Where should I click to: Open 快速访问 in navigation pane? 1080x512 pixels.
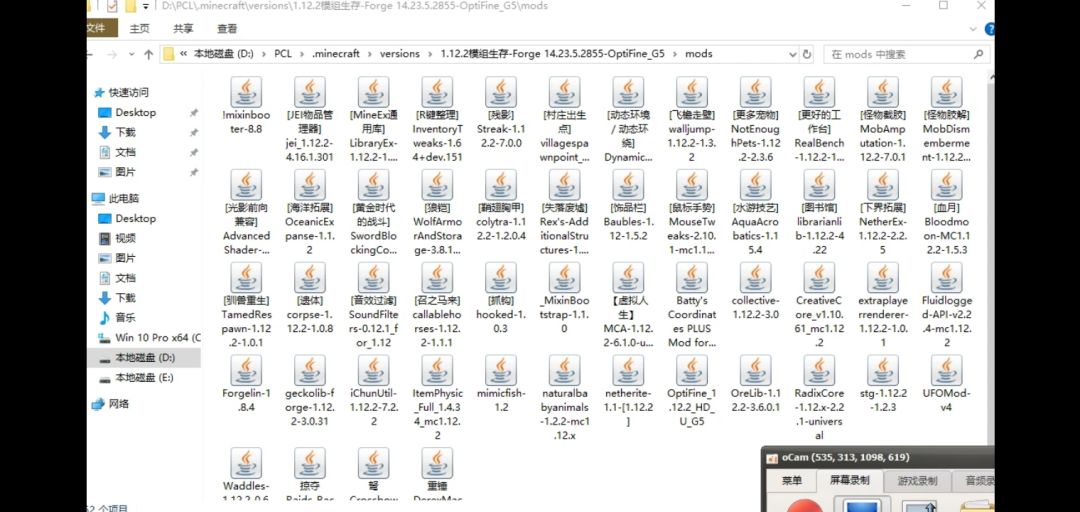tap(127, 92)
